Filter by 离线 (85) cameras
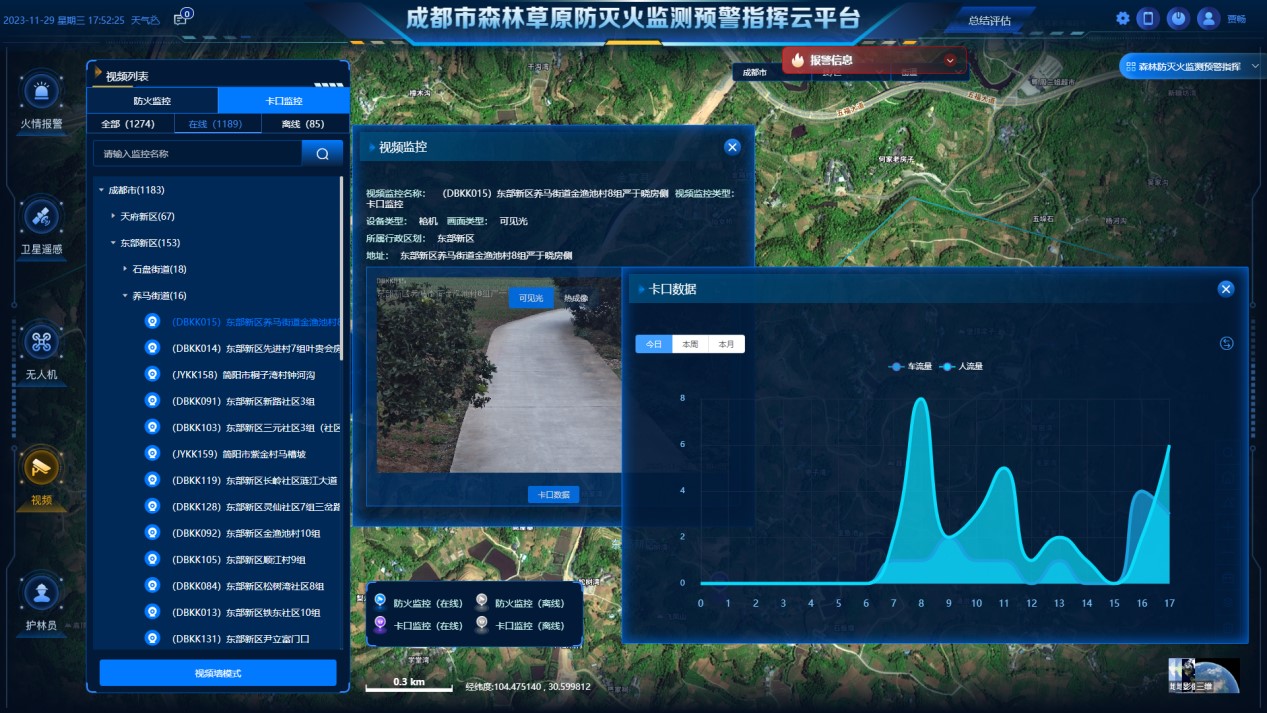This screenshot has height=713, width=1267. pos(303,124)
